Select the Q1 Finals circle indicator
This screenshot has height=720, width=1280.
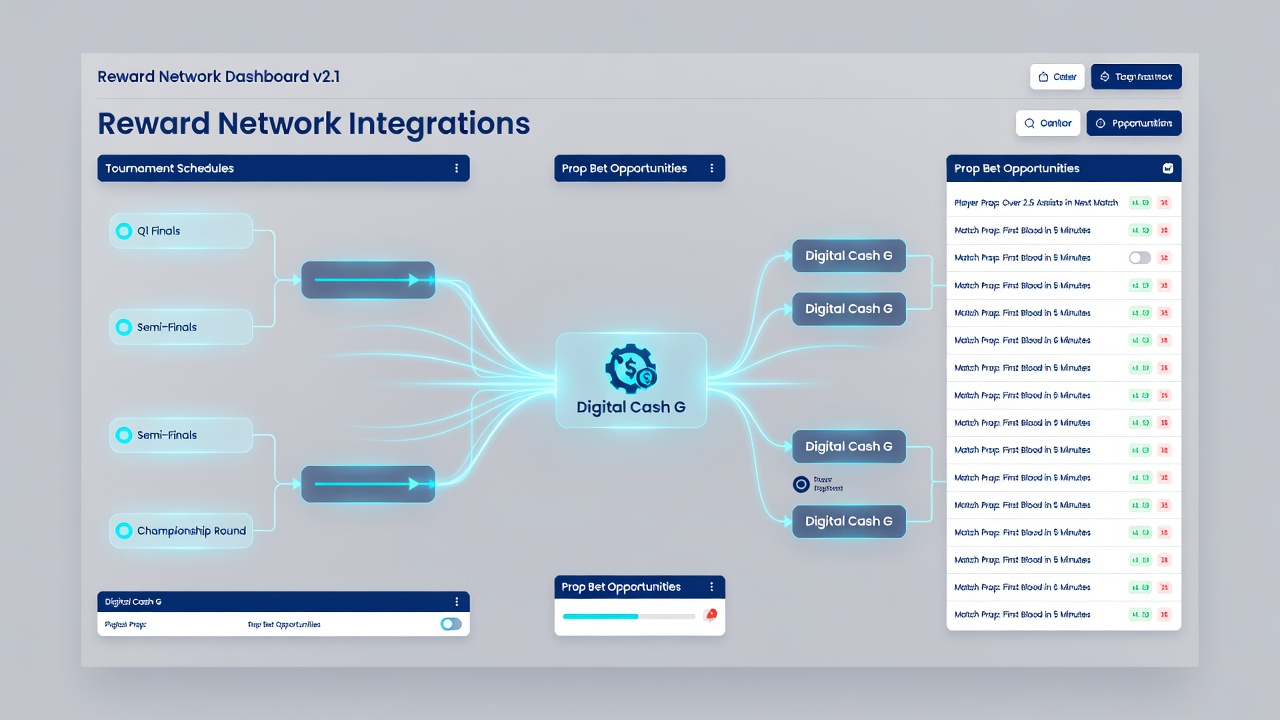[124, 231]
